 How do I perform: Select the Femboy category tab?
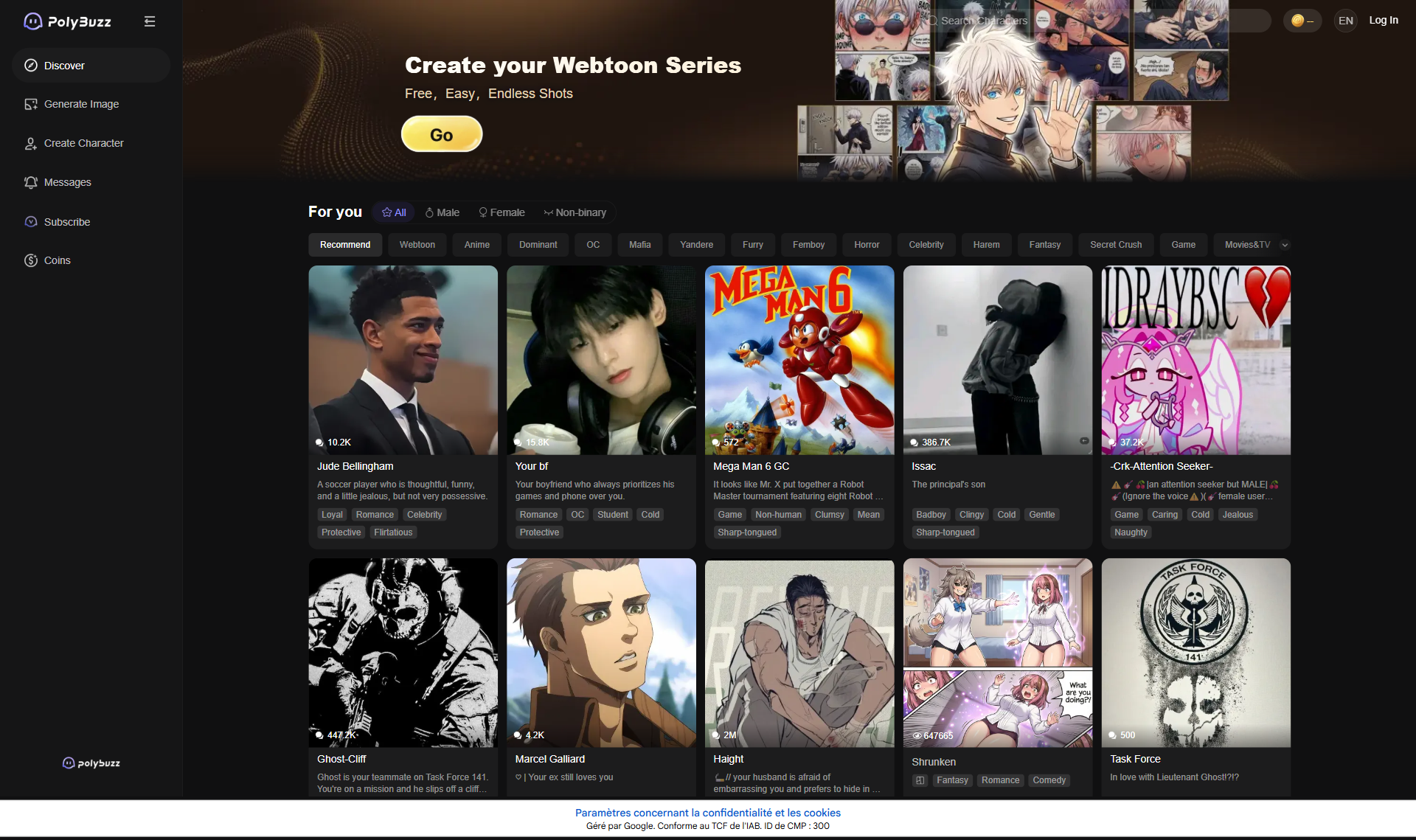tap(809, 245)
